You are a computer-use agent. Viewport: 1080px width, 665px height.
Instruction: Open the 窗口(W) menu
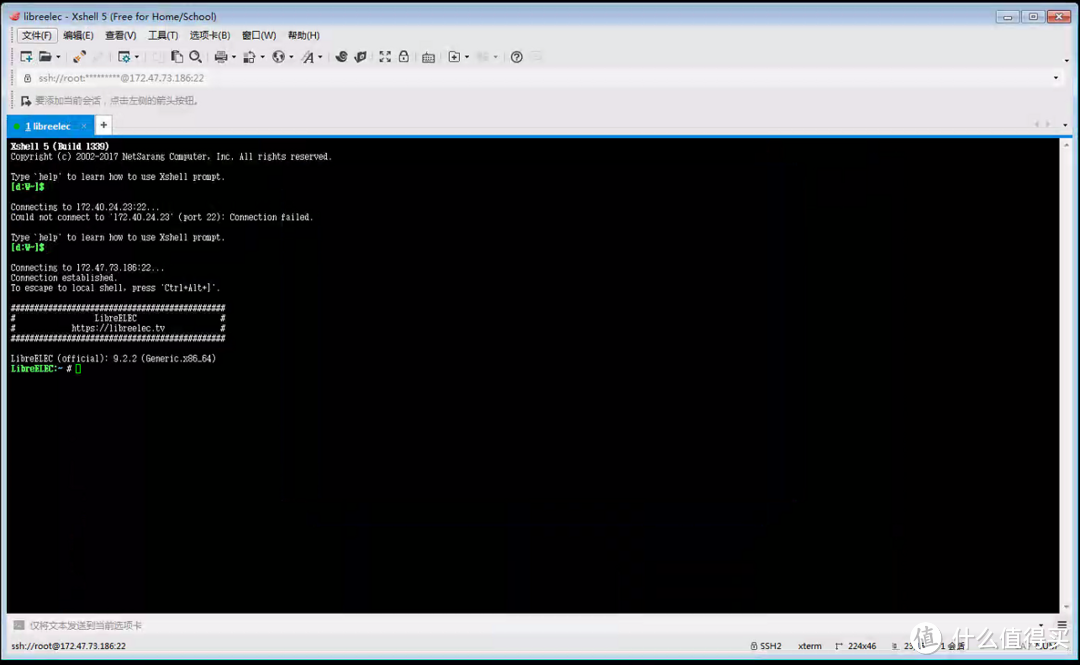tap(258, 35)
